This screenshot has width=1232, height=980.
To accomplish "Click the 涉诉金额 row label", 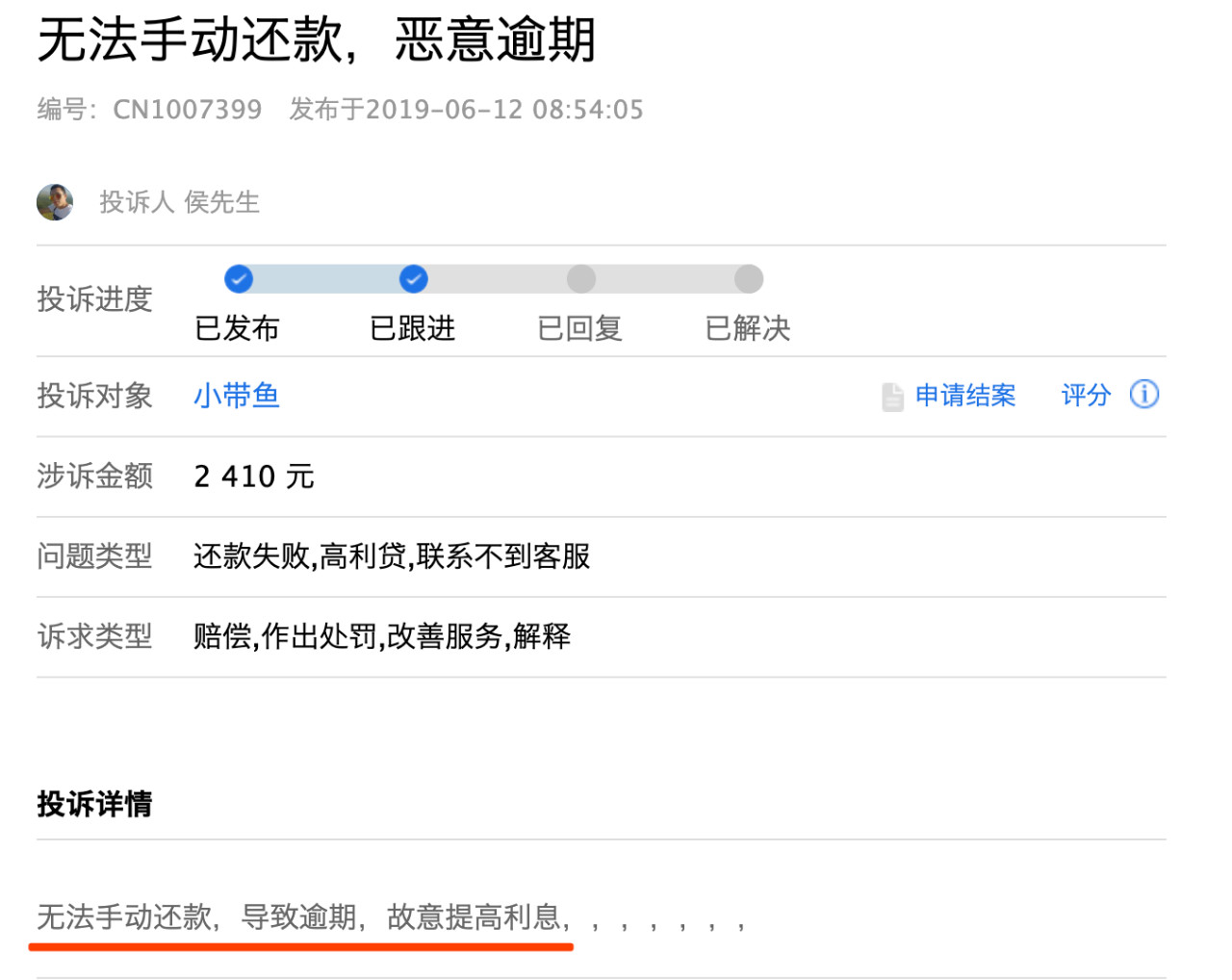I will (x=94, y=477).
